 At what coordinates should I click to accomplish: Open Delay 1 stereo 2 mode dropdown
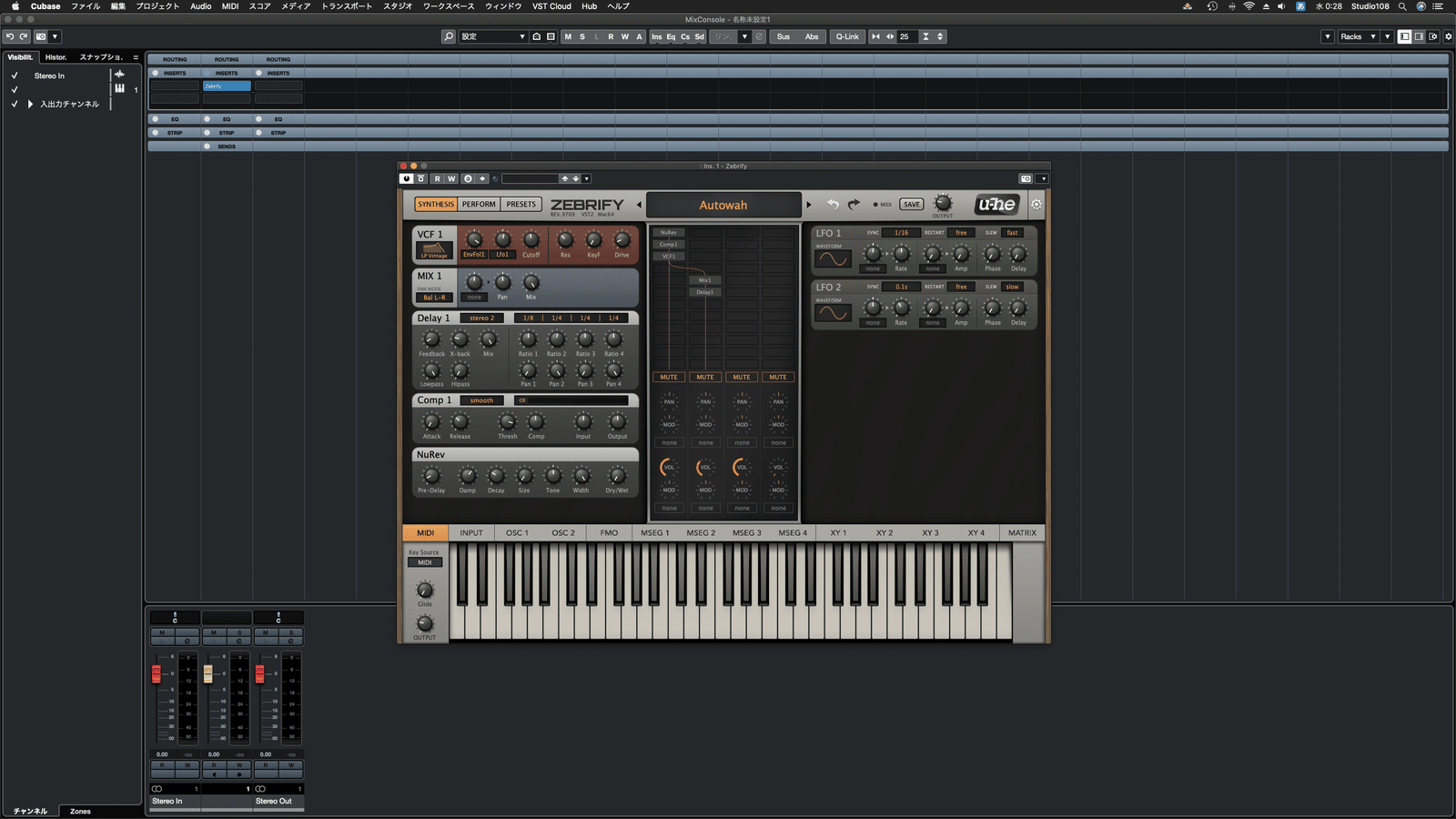point(482,318)
